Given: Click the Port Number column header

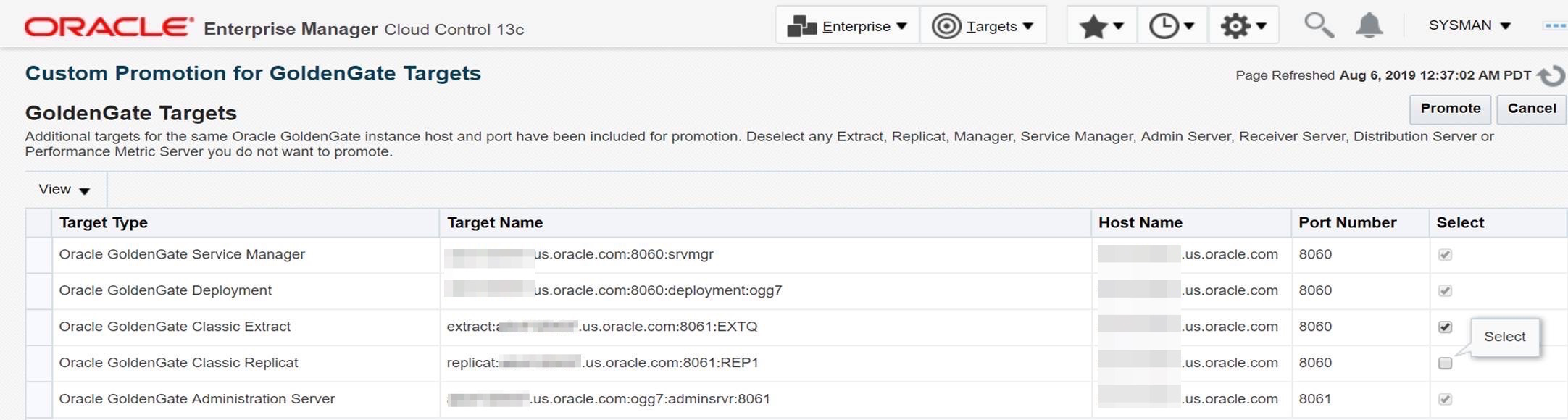Looking at the screenshot, I should (1347, 223).
